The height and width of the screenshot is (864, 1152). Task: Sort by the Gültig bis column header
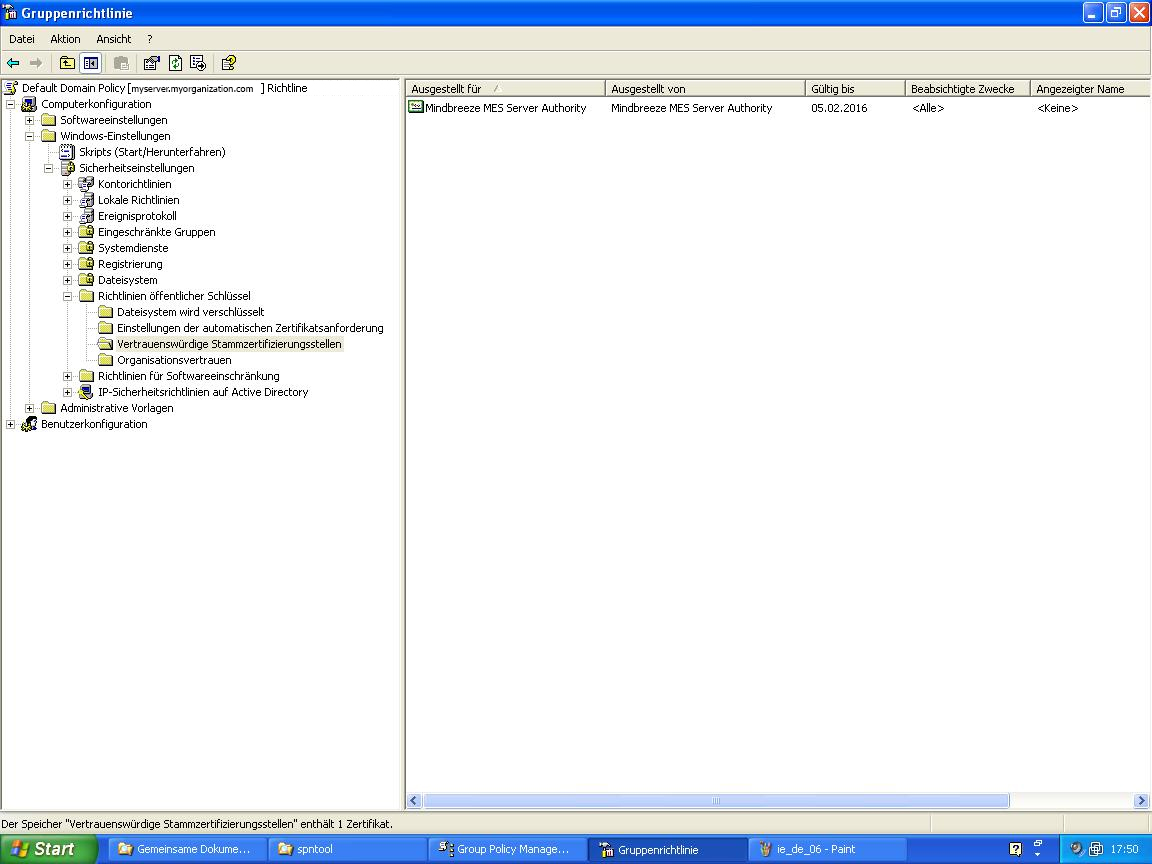pos(854,89)
